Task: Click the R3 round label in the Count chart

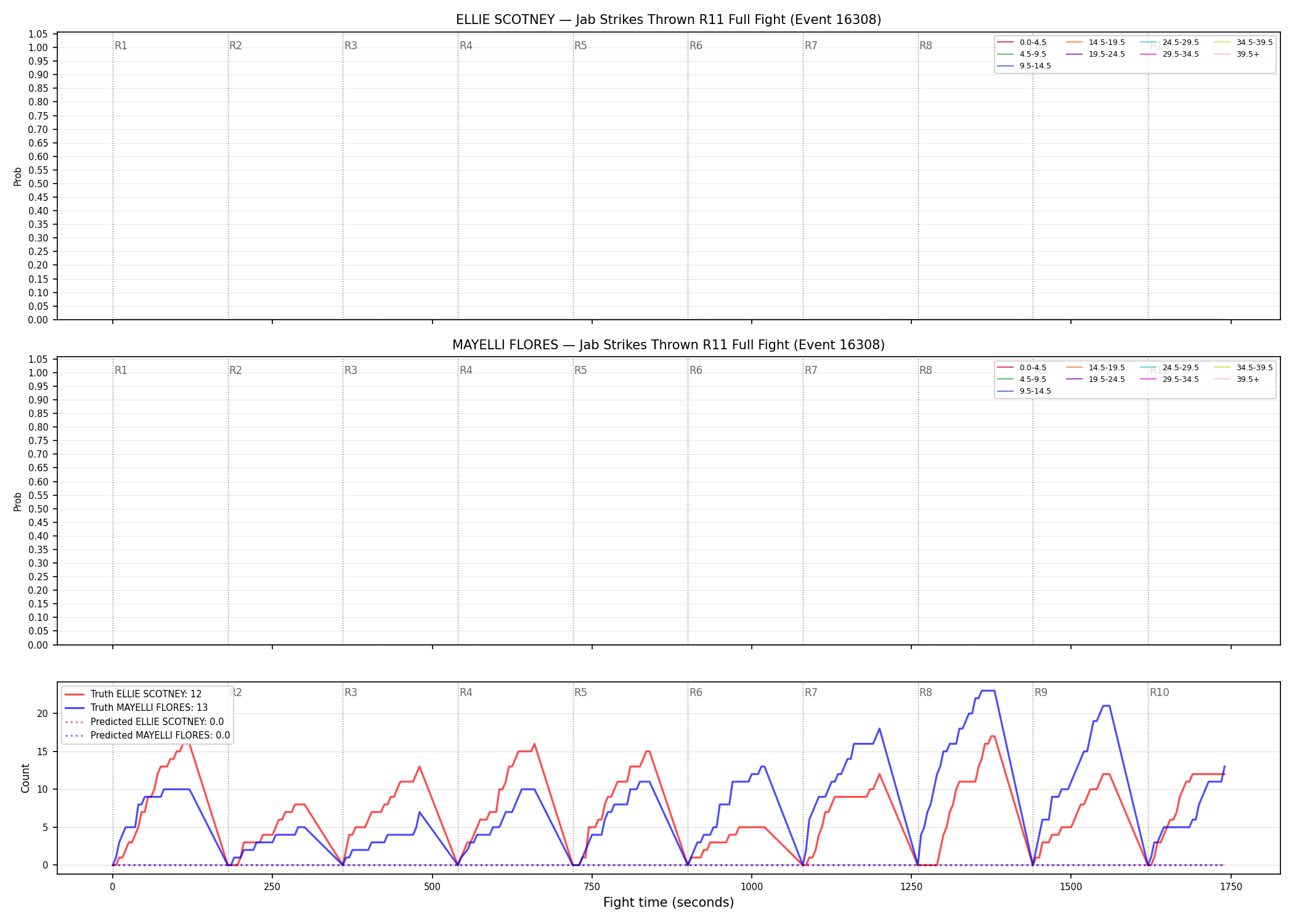Action: pos(351,692)
